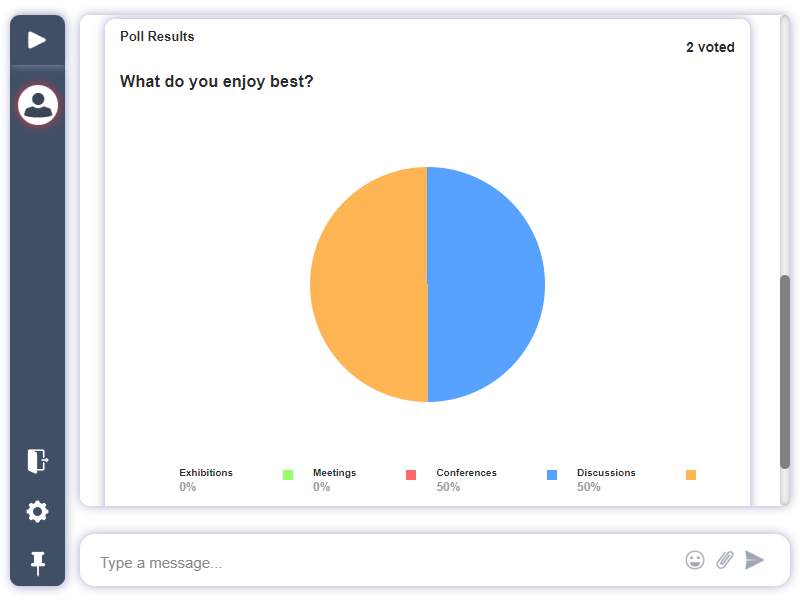Select the poll question text
Image resolution: width=800 pixels, height=600 pixels.
pyautogui.click(x=216, y=81)
